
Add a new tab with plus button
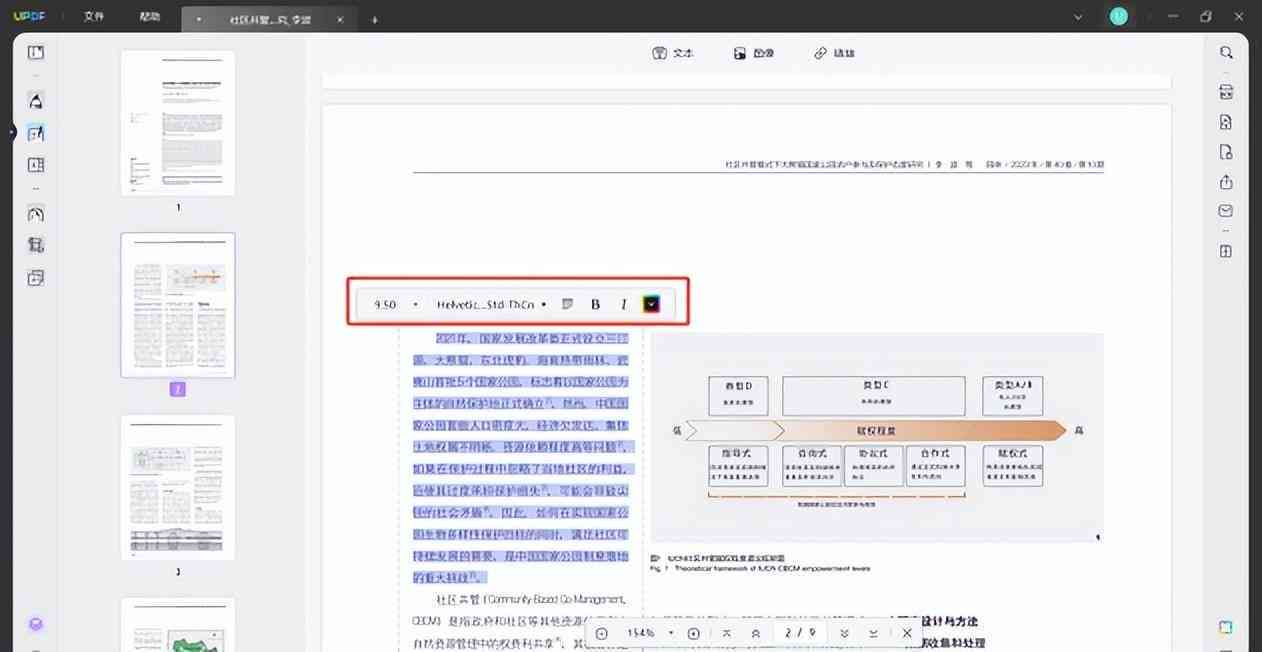(x=375, y=19)
